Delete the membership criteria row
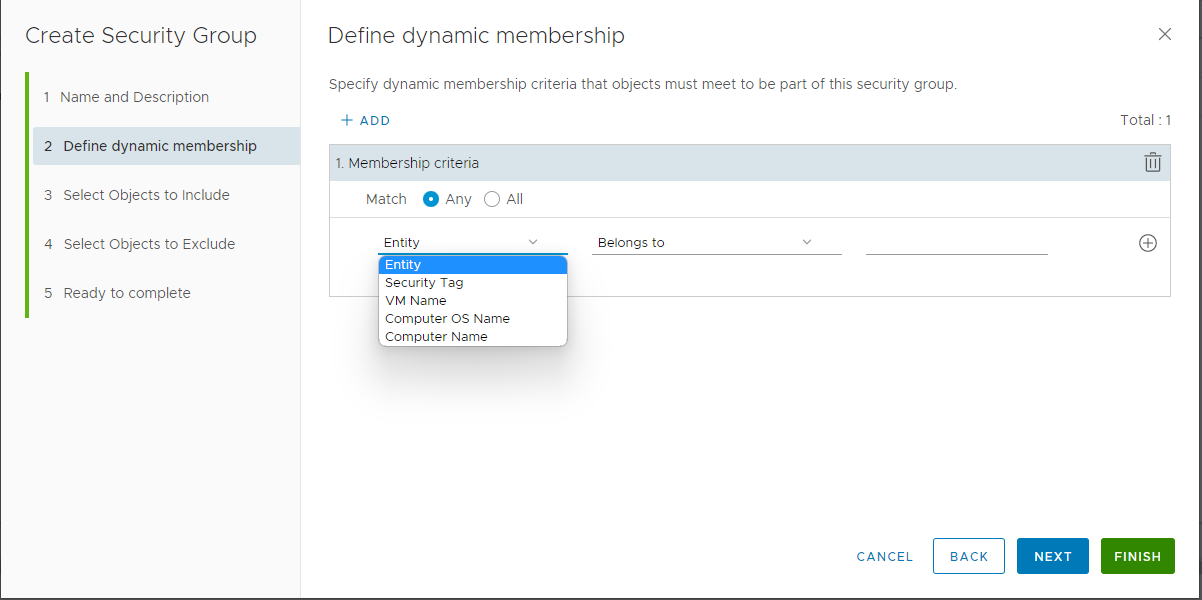Viewport: 1202px width, 600px height. coord(1152,161)
